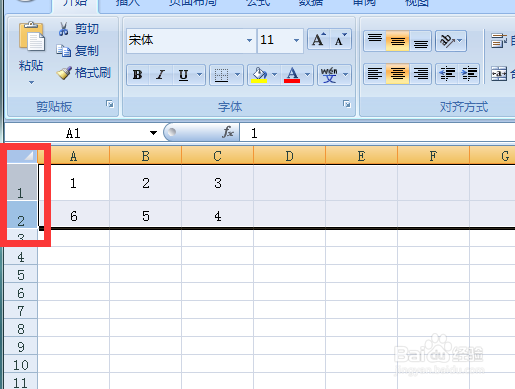Click the Cut (剪切) scissors button
The height and width of the screenshot is (389, 515).
(79, 29)
